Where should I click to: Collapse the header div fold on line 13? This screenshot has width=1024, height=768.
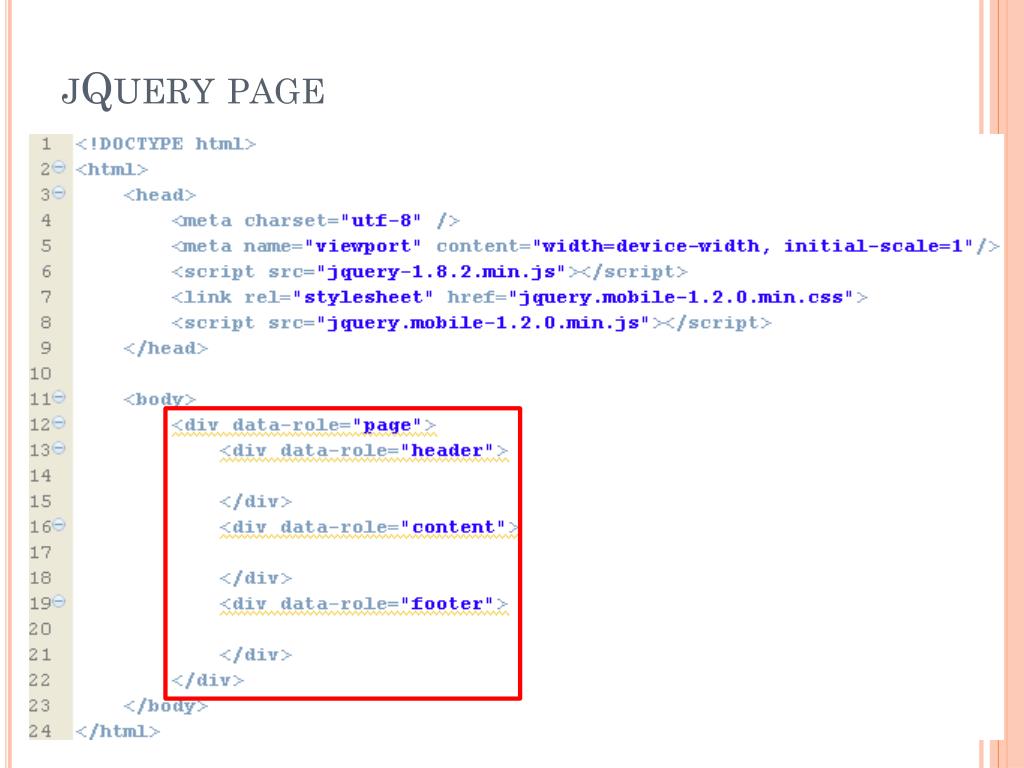pos(59,448)
